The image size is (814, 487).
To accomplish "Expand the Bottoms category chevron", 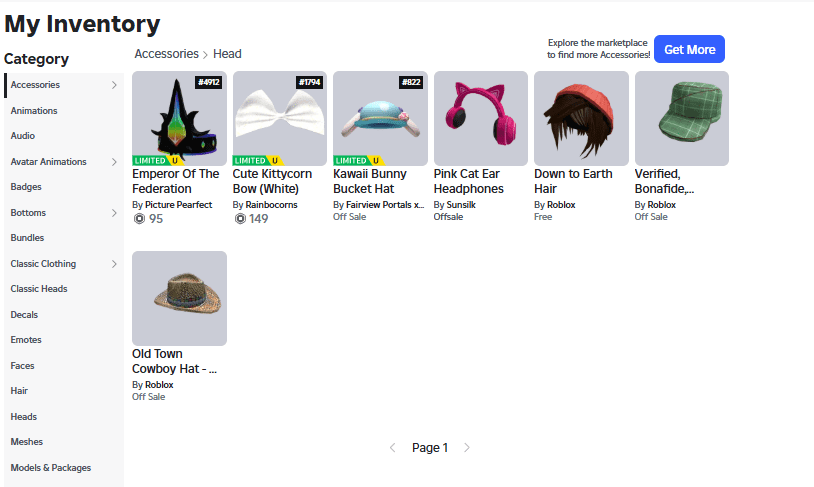I will [114, 213].
